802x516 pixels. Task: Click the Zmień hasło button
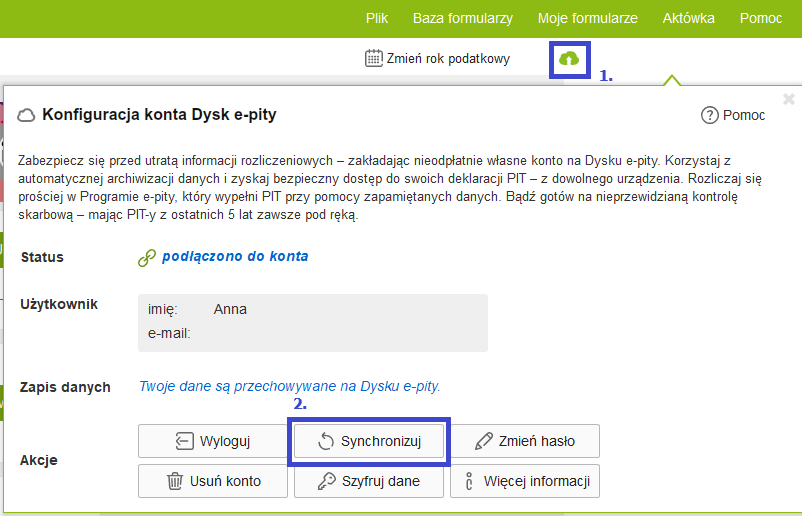pos(524,441)
